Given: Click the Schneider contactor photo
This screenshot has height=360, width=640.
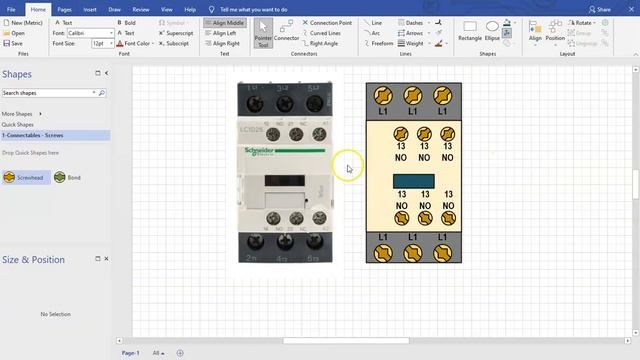Looking at the screenshot, I should (285, 172).
